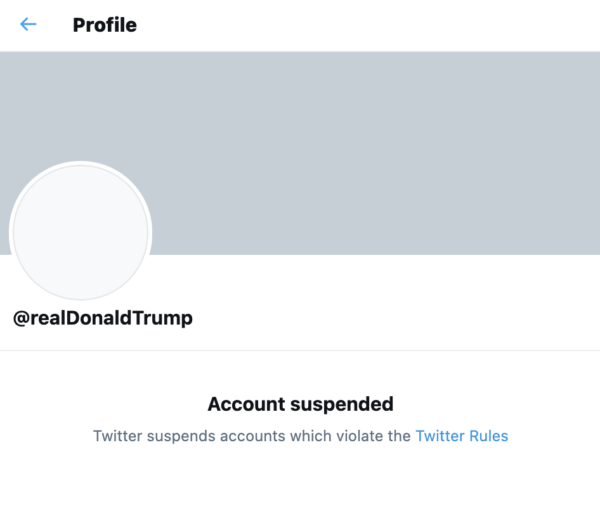
Task: Click the "Twitter suspends accounts" description text
Action: (x=252, y=436)
